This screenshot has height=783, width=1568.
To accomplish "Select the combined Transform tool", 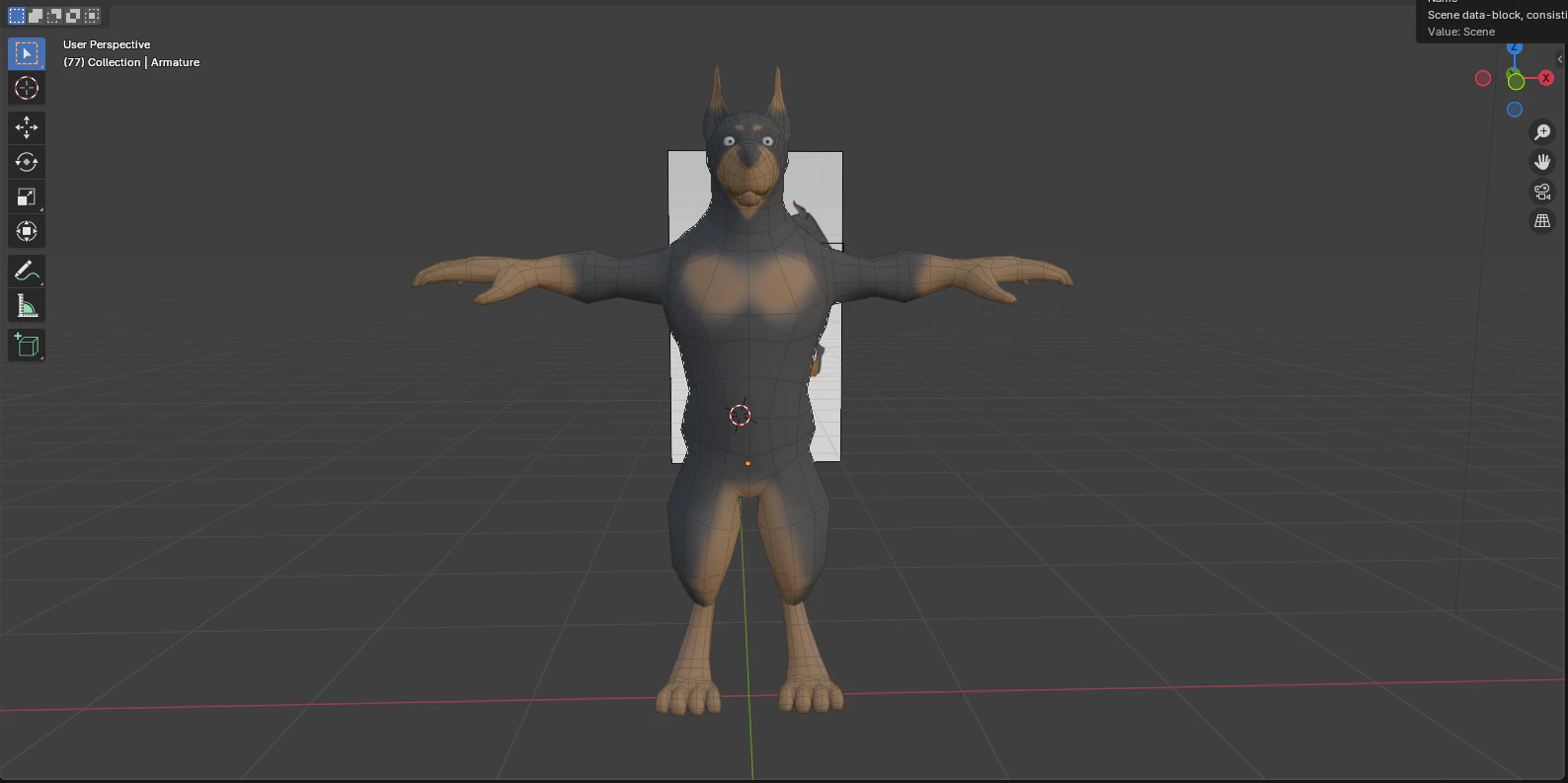I will (27, 231).
